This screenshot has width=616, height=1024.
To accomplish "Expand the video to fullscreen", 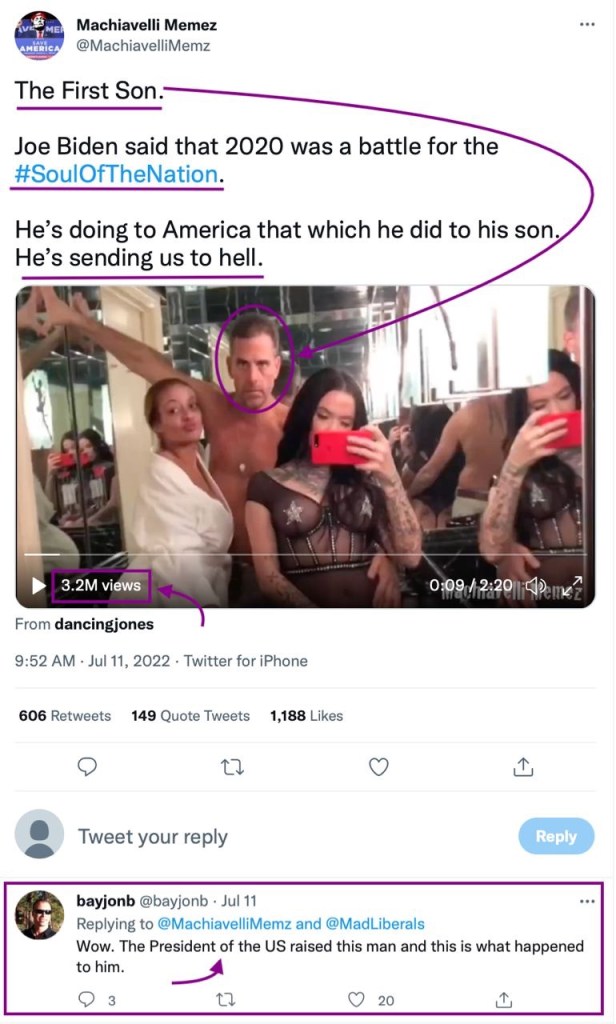I will [571, 586].
